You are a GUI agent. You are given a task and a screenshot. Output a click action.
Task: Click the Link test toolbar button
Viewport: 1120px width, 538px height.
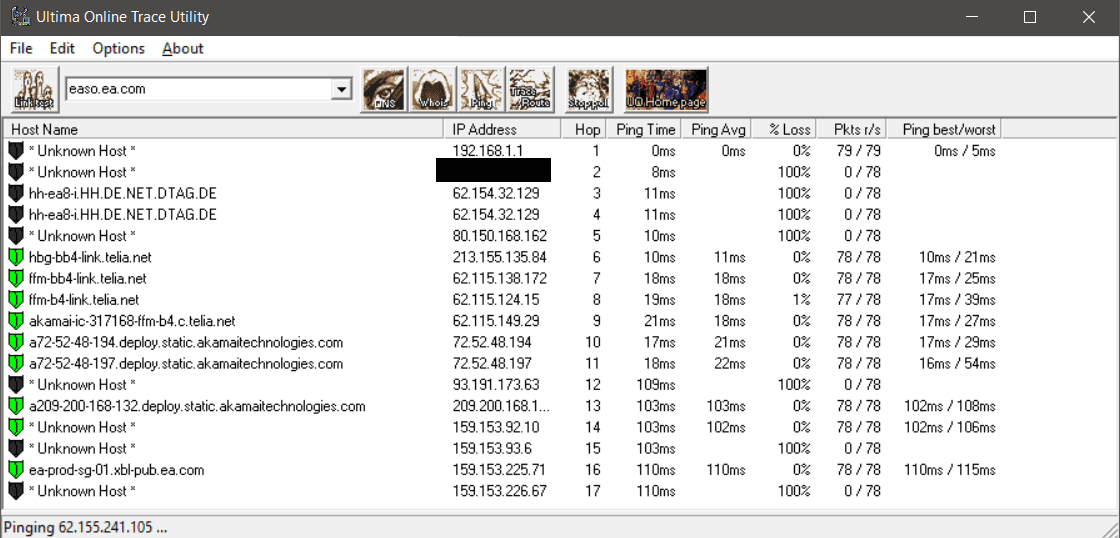pos(35,89)
